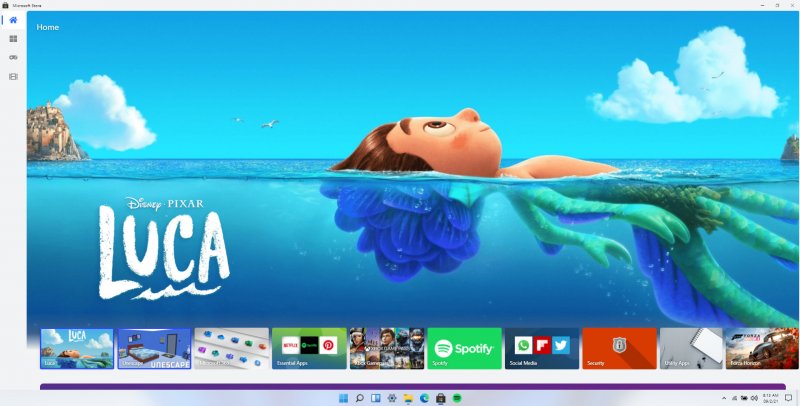Click the Microsoft Store taskbar icon
The width and height of the screenshot is (800, 406).
click(x=441, y=398)
